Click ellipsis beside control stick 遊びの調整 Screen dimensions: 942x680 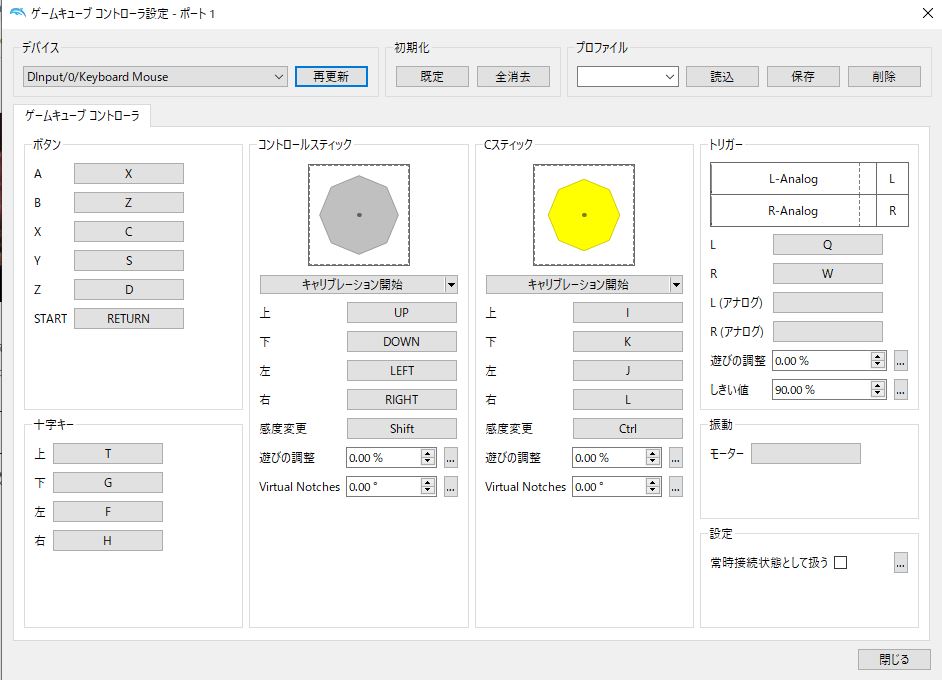(450, 458)
